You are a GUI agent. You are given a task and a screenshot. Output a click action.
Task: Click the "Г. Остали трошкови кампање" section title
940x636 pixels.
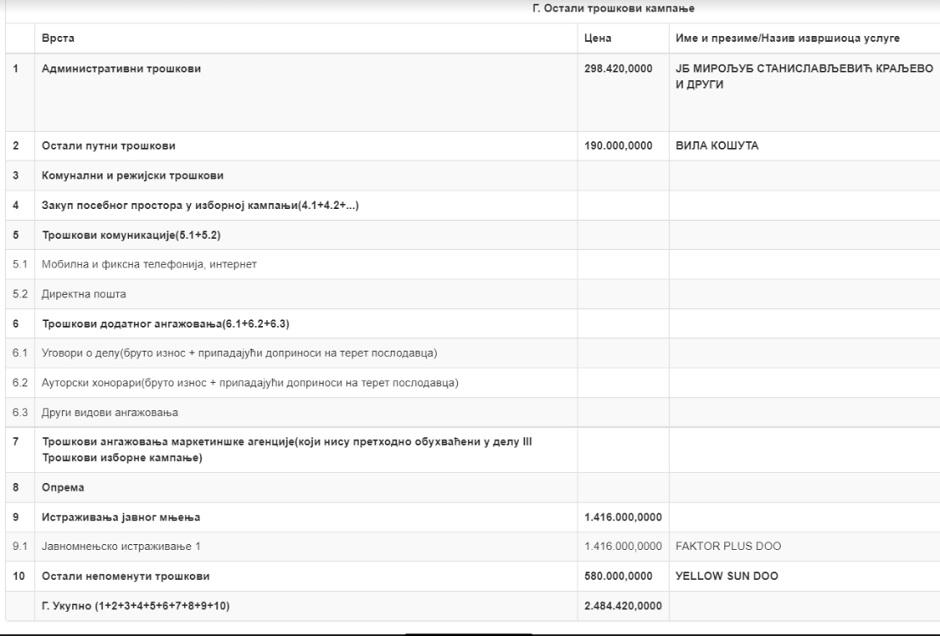click(613, 9)
